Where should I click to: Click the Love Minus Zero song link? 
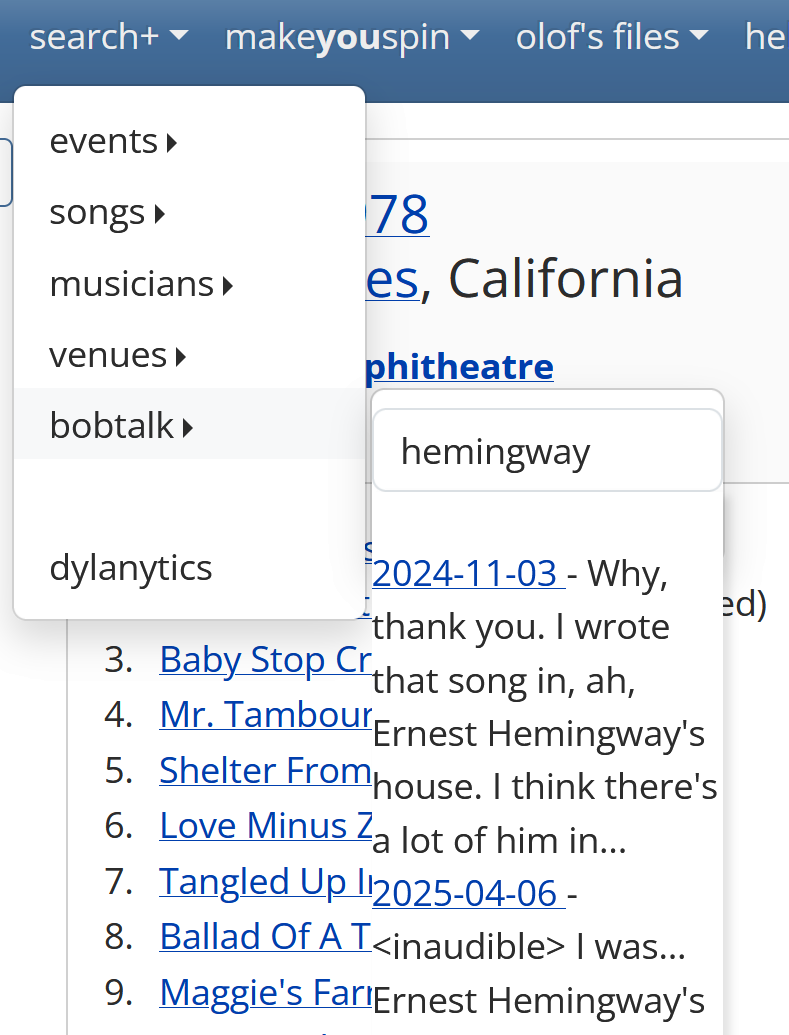click(x=265, y=825)
